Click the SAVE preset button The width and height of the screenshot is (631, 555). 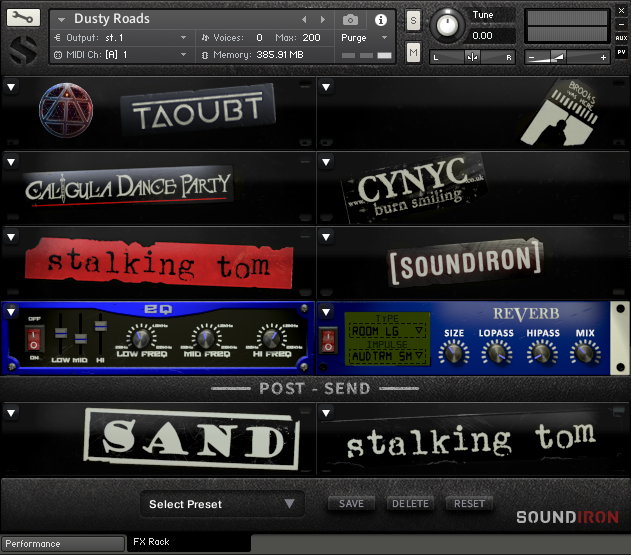351,504
